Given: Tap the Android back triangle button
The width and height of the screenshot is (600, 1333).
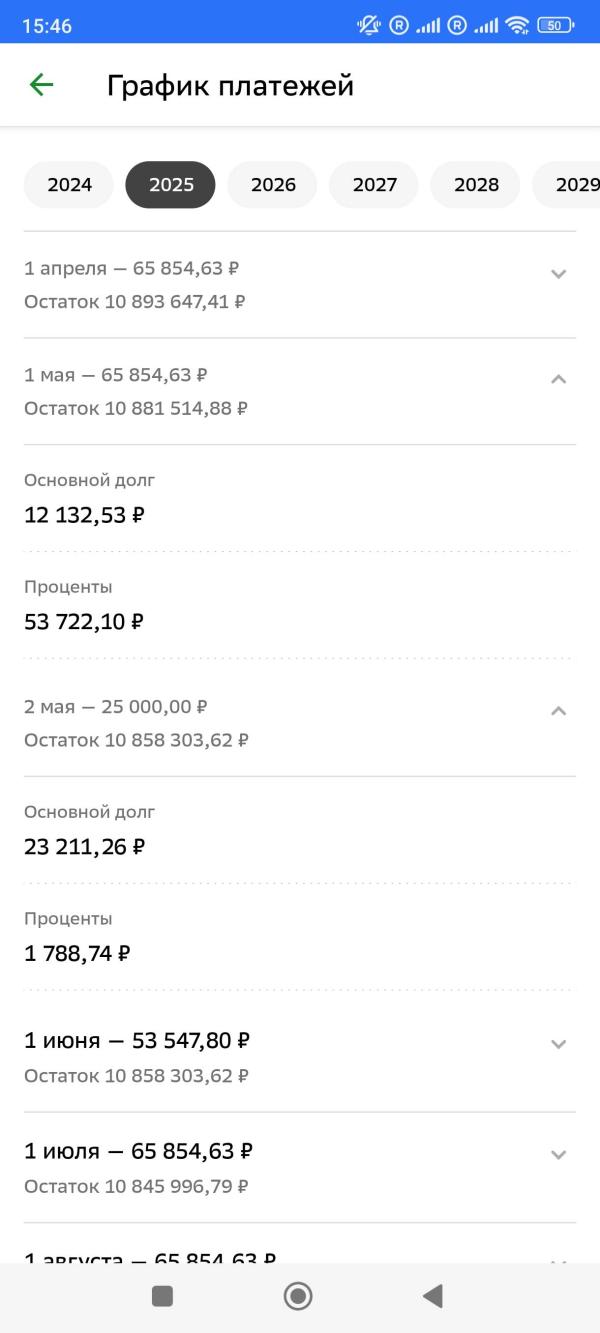Looking at the screenshot, I should point(432,1296).
